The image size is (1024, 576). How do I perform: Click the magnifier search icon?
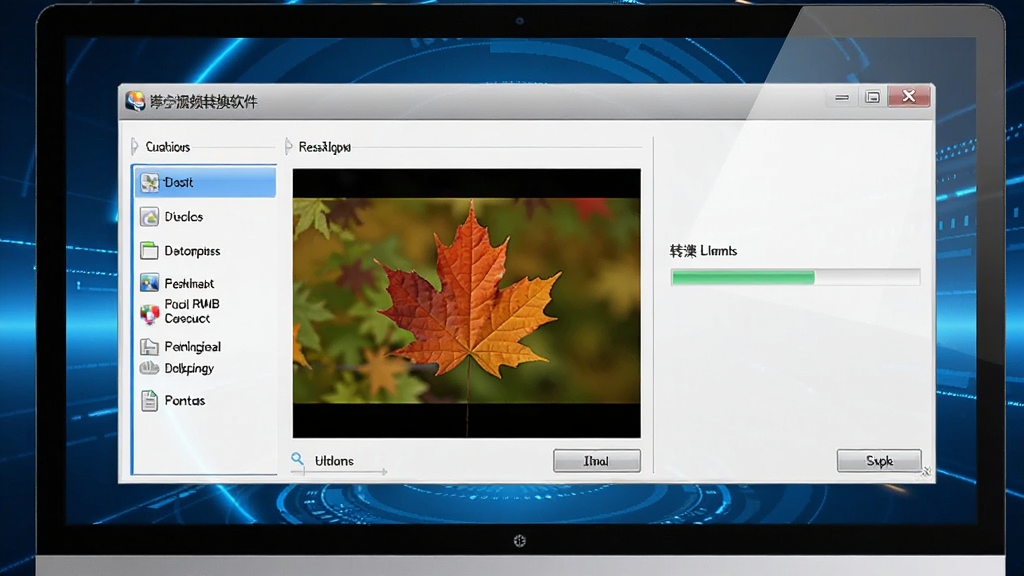297,459
